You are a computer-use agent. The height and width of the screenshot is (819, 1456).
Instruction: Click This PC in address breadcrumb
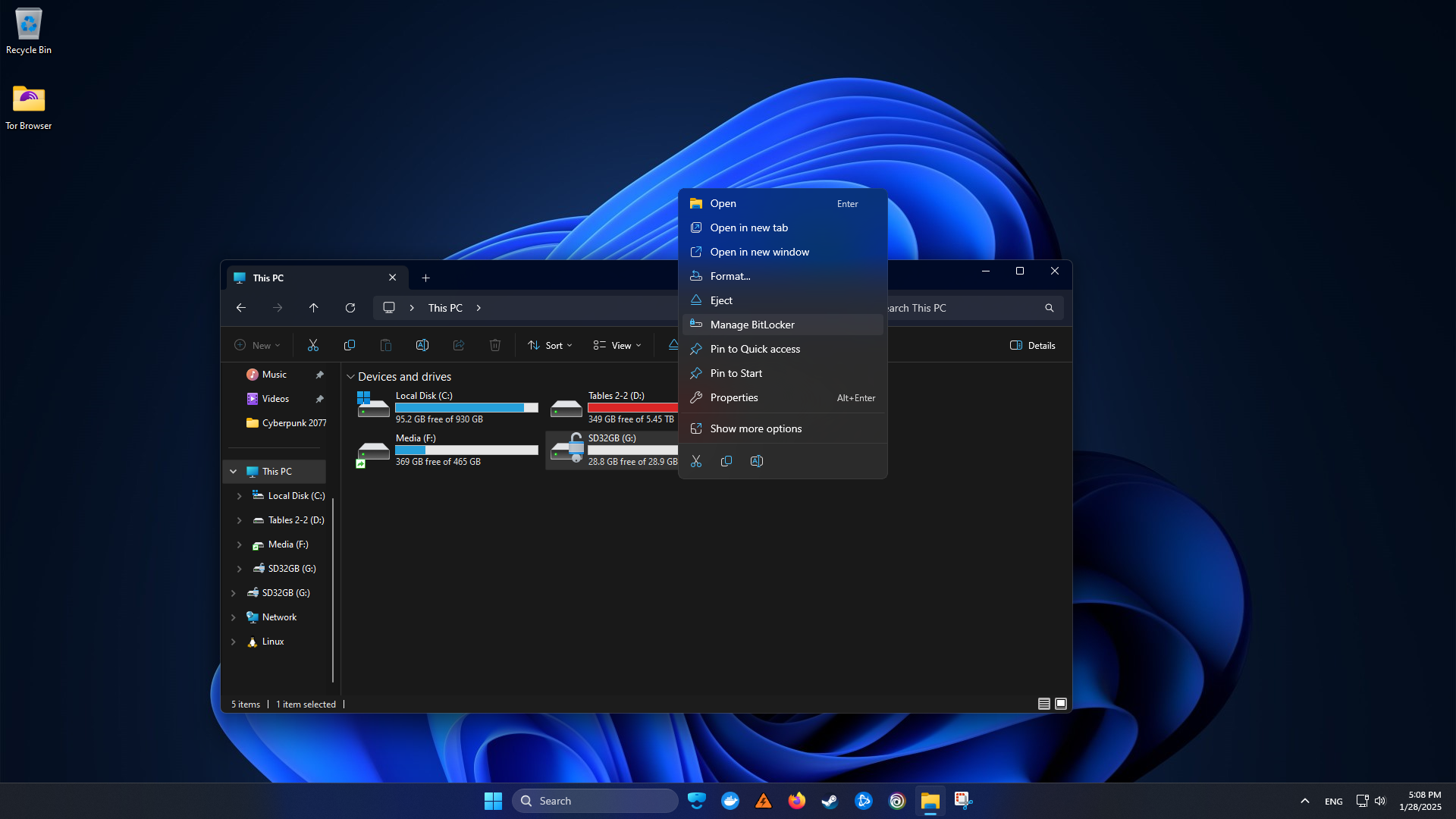(x=445, y=308)
